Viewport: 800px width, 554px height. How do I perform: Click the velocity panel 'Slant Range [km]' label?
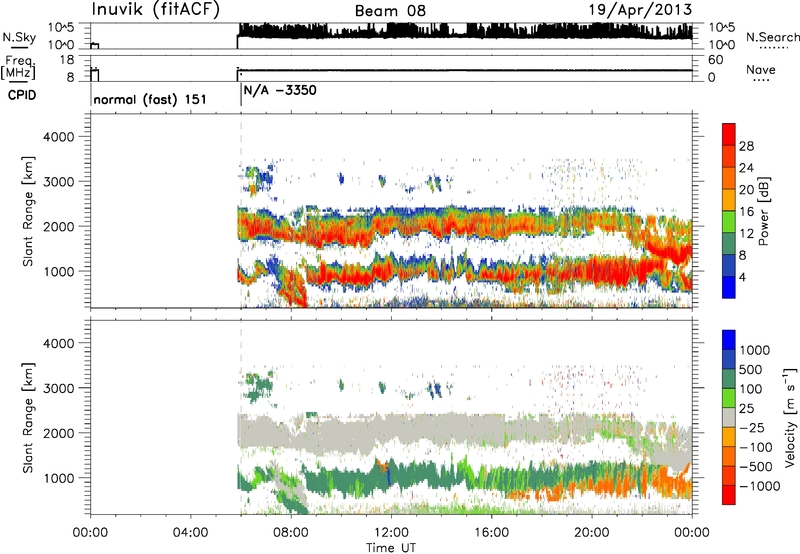(28, 418)
